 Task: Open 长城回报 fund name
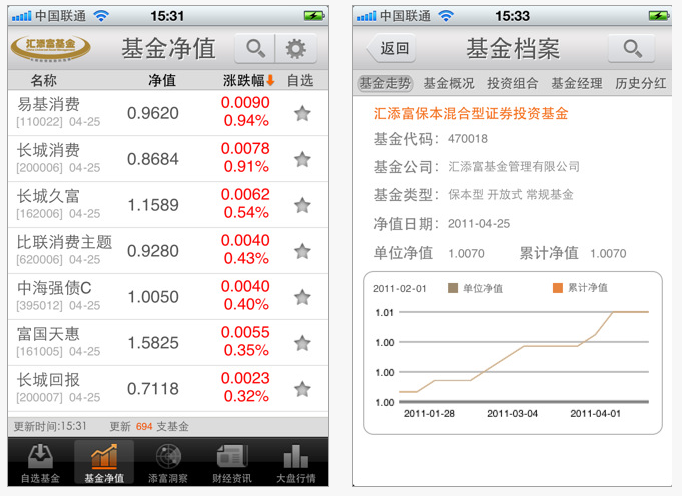point(48,380)
